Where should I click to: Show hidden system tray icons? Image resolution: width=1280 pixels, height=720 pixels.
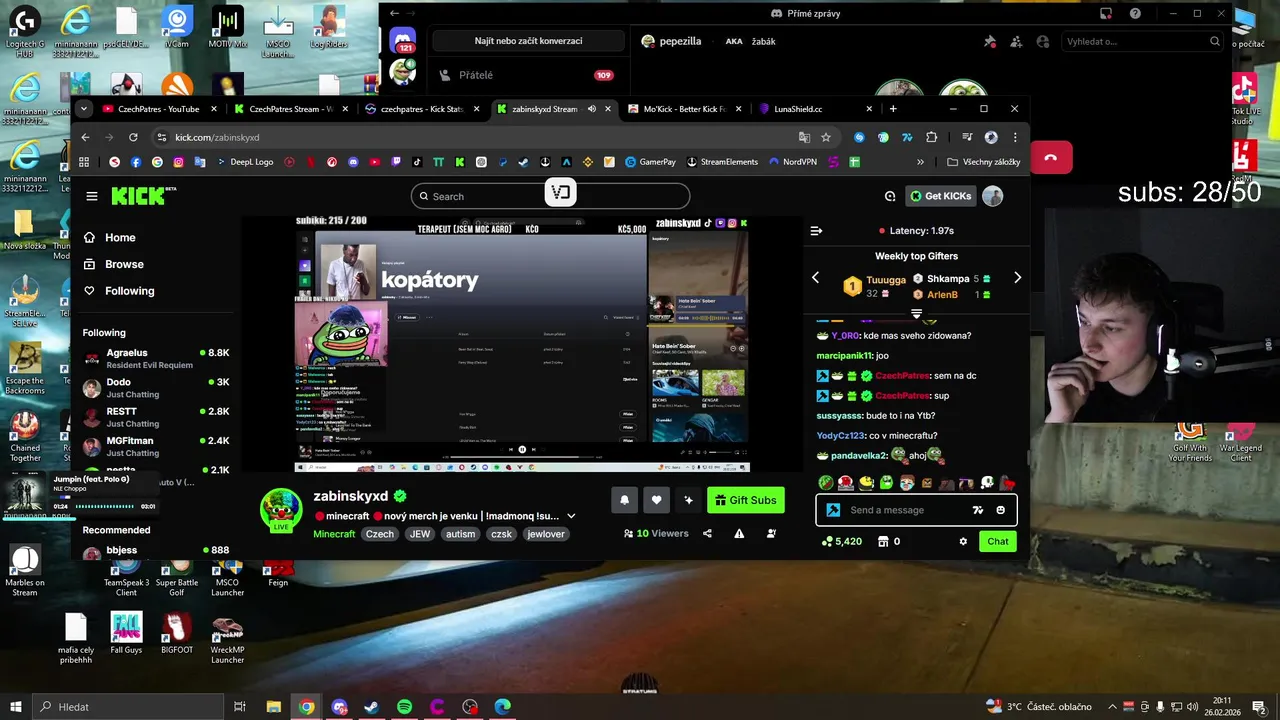click(x=1112, y=707)
